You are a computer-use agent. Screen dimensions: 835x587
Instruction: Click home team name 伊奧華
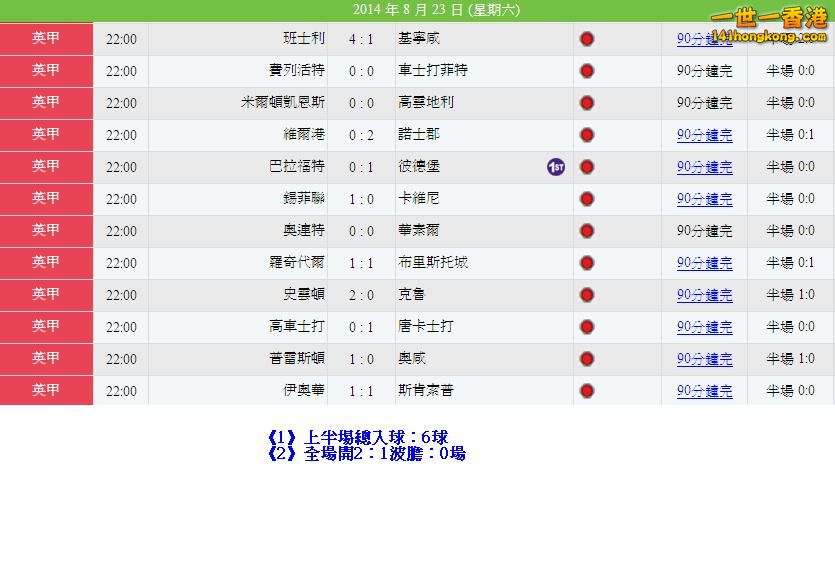point(304,390)
